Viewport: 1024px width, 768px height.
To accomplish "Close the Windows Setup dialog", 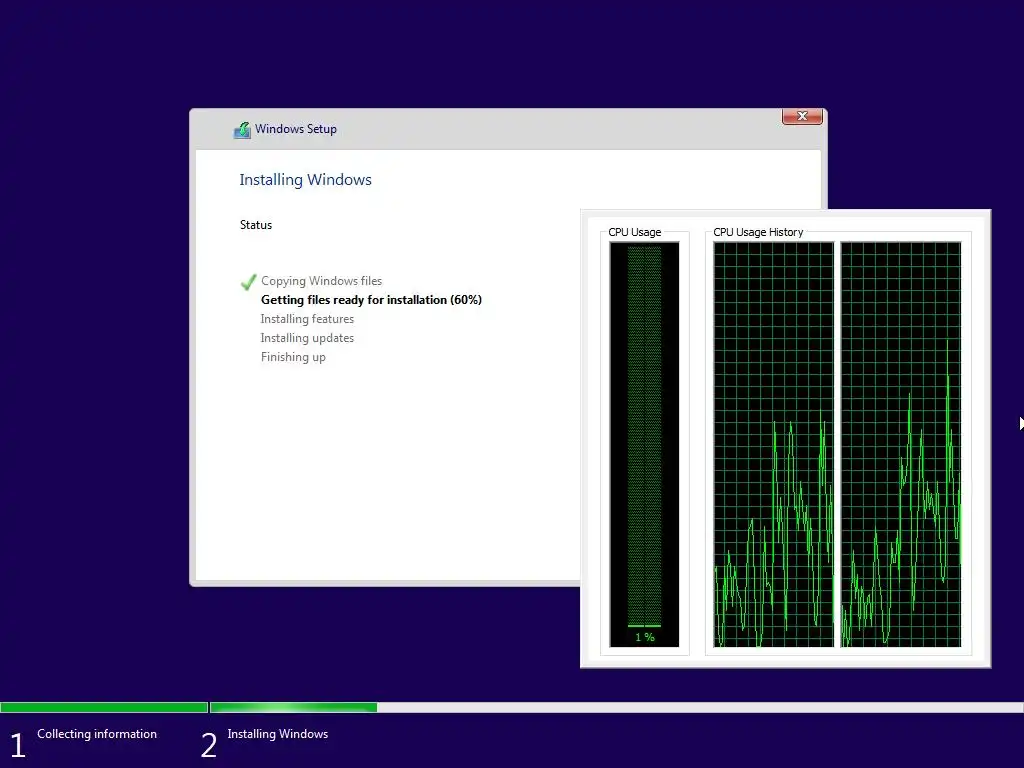I will click(x=802, y=116).
